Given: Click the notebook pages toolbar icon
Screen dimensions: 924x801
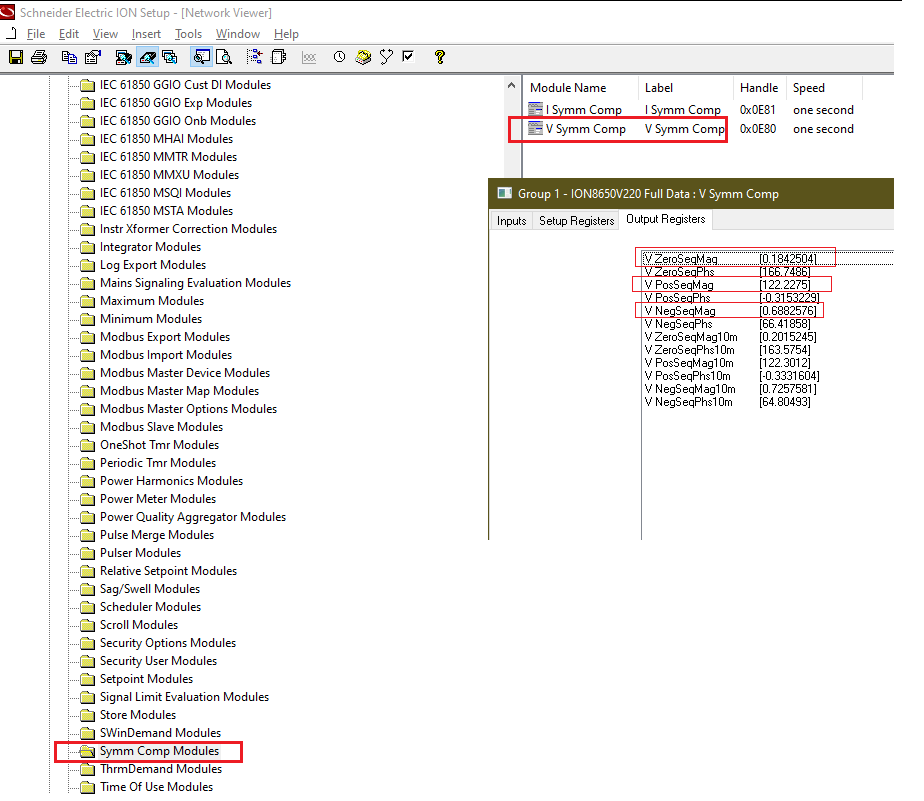Looking at the screenshot, I should click(x=278, y=57).
